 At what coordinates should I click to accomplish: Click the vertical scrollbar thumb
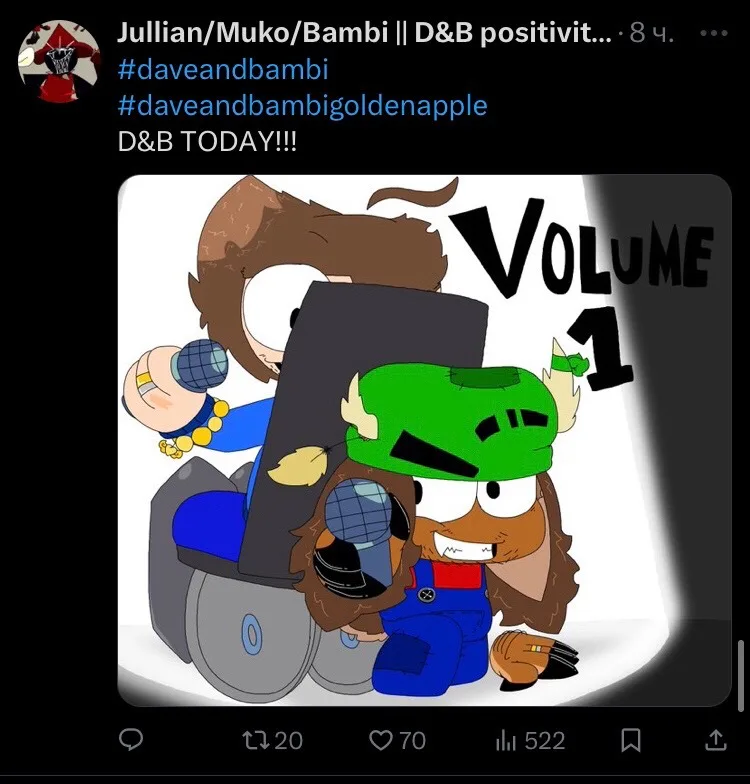coord(741,675)
